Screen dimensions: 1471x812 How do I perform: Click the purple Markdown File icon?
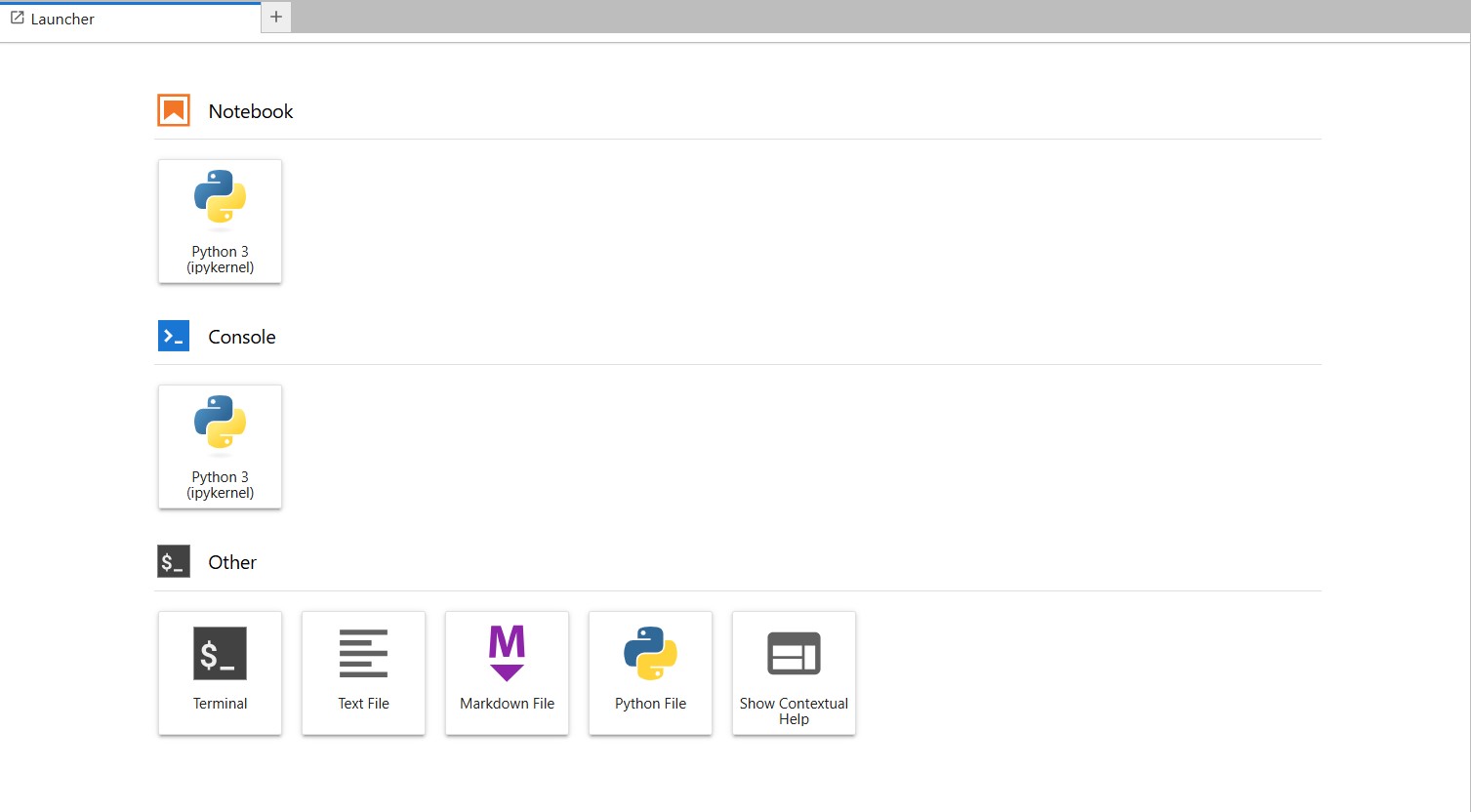507,653
